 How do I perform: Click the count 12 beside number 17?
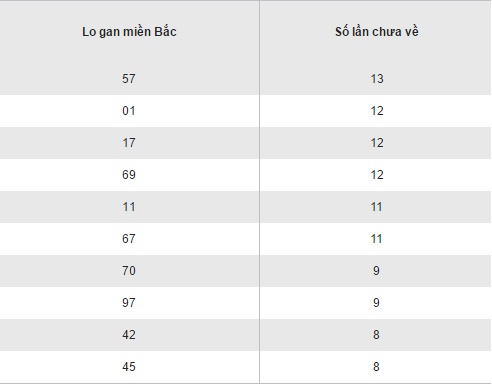(377, 143)
